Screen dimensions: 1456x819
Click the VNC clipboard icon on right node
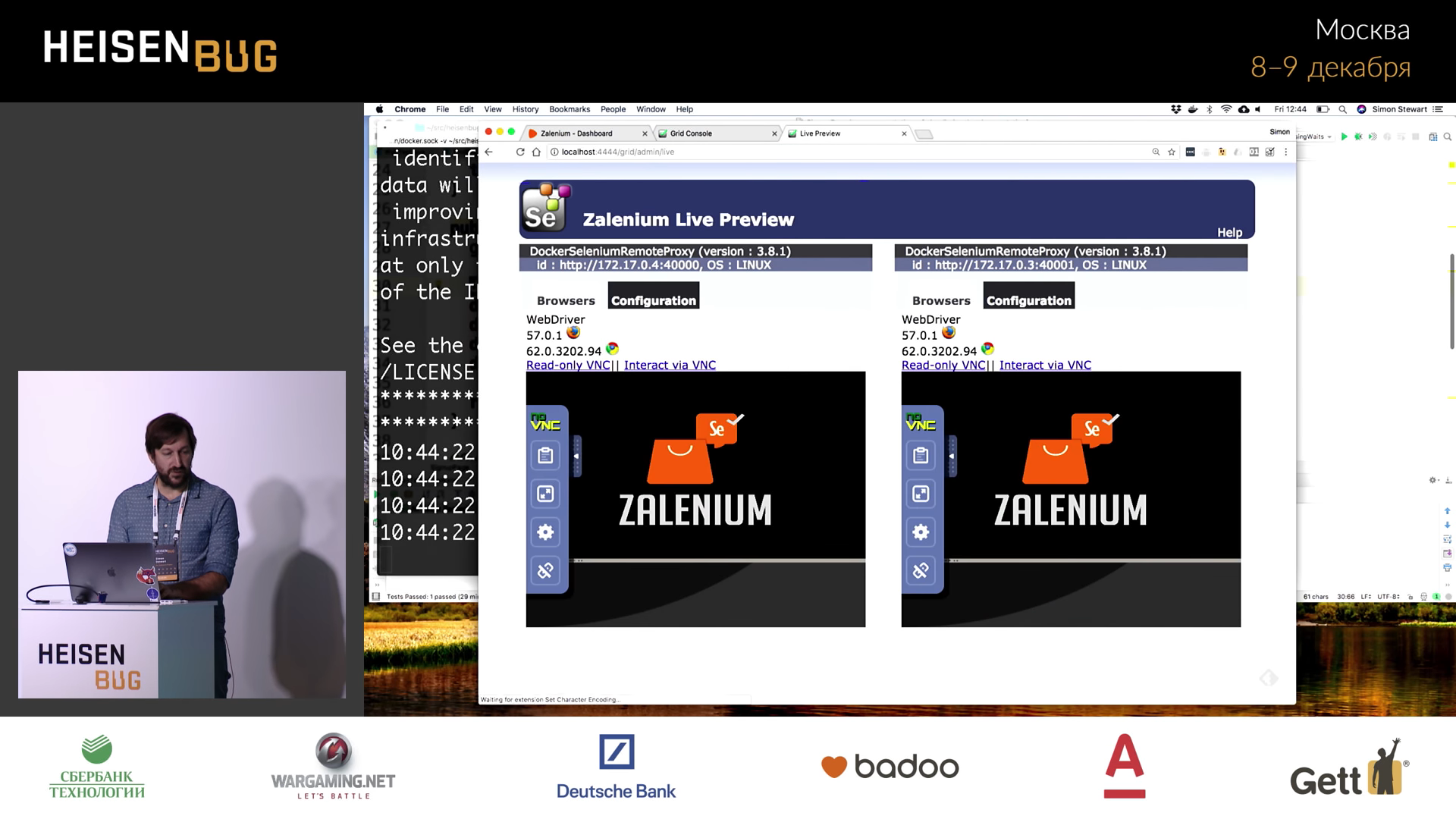921,456
